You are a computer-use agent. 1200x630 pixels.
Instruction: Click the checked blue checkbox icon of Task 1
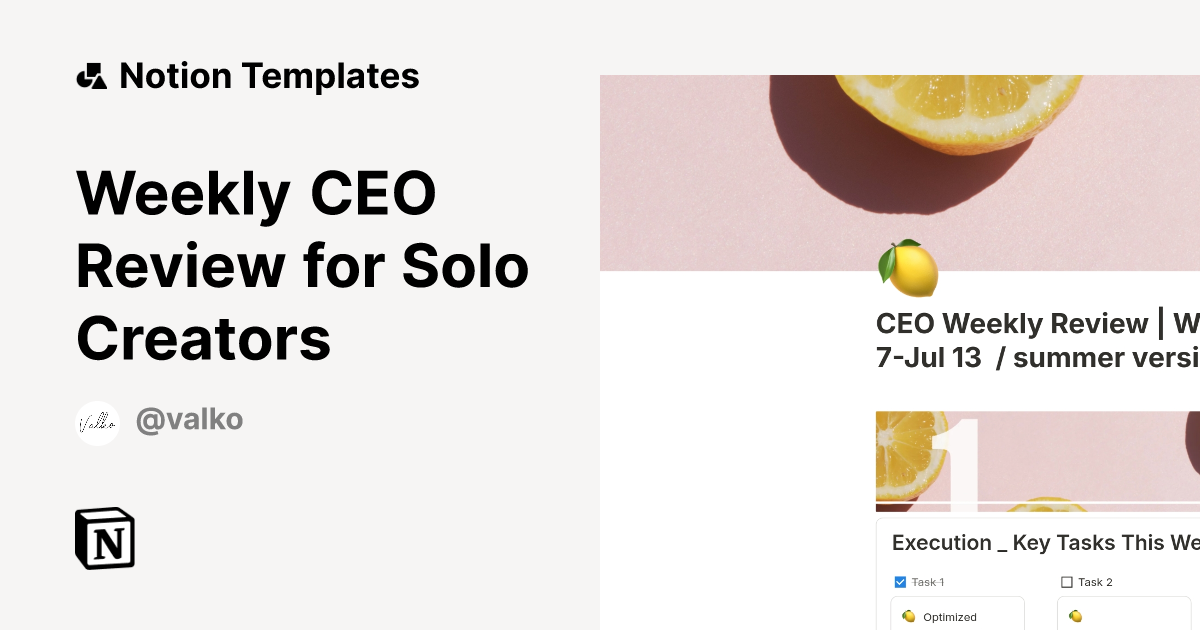pos(899,581)
